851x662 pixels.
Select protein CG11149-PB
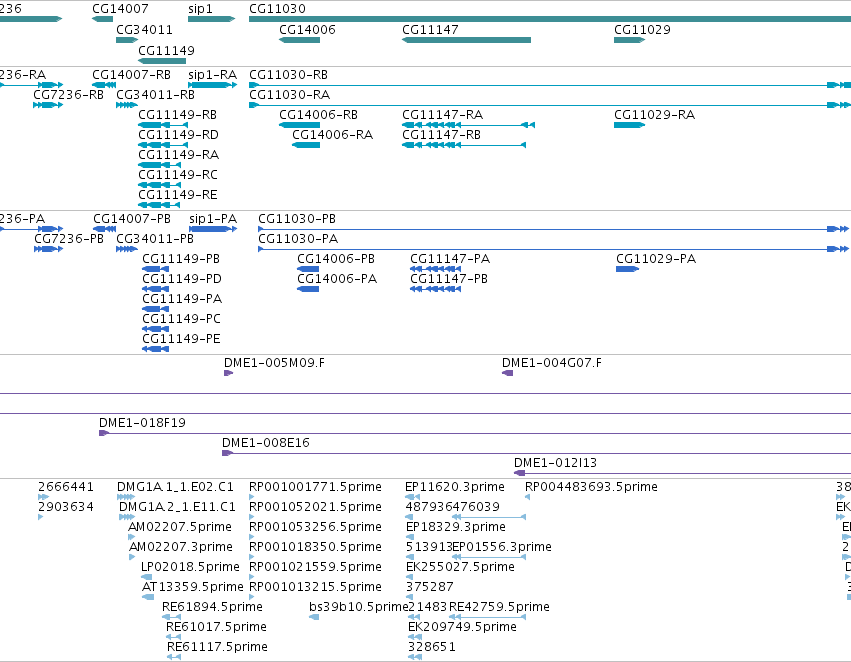(x=181, y=259)
